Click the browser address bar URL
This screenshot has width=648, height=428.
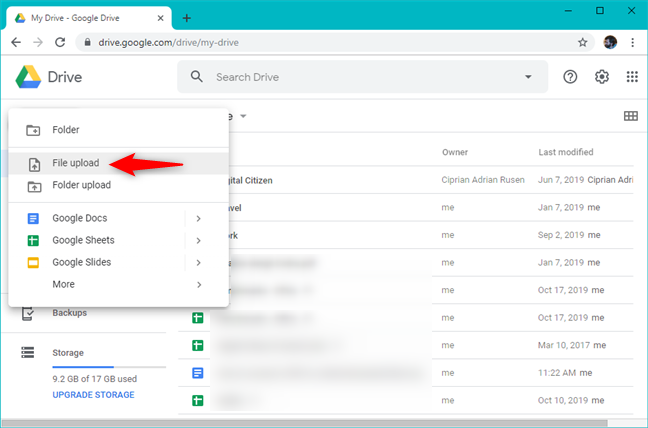(168, 43)
